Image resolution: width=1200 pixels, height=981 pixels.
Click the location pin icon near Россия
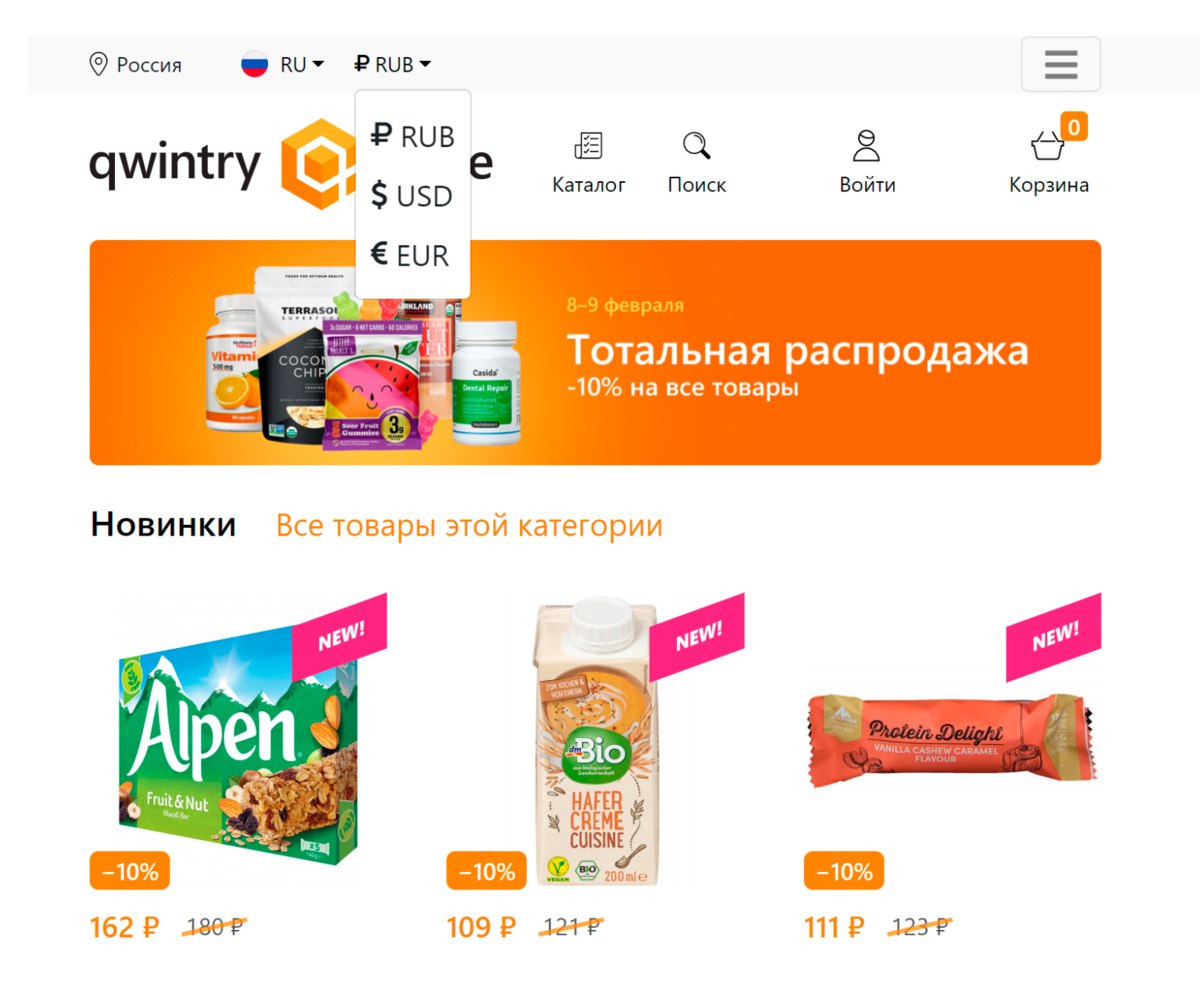pyautogui.click(x=98, y=65)
